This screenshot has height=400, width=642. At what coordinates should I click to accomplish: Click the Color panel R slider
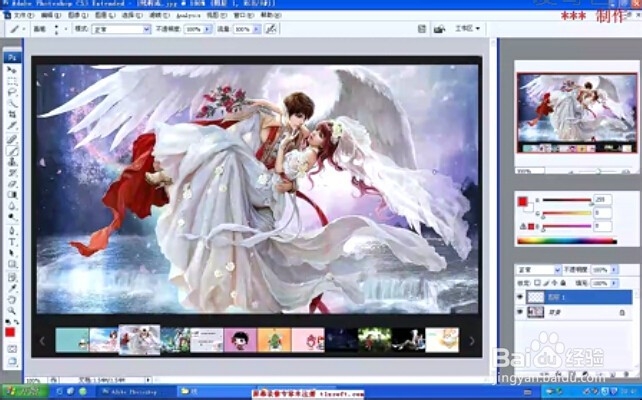coord(567,200)
